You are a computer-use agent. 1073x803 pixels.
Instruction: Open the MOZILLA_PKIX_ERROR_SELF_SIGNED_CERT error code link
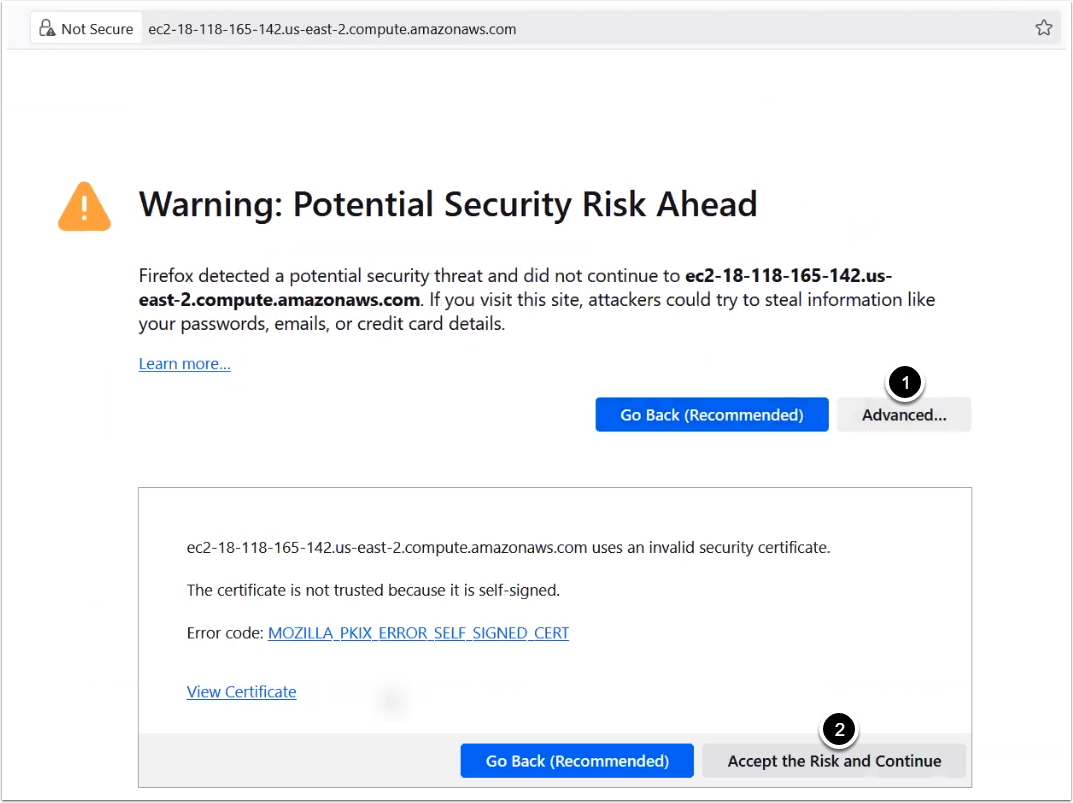[418, 633]
